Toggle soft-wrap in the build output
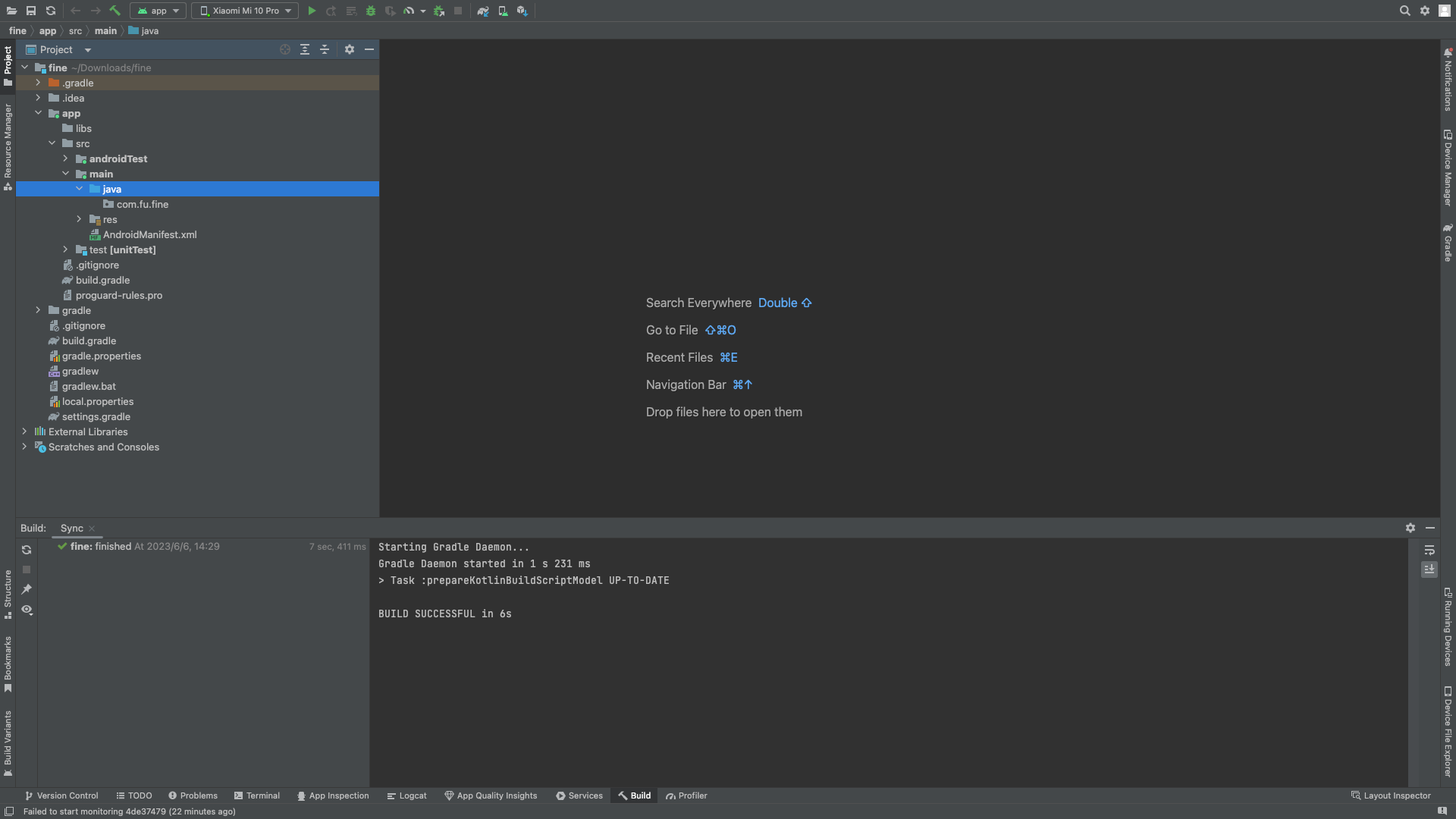 [1429, 550]
